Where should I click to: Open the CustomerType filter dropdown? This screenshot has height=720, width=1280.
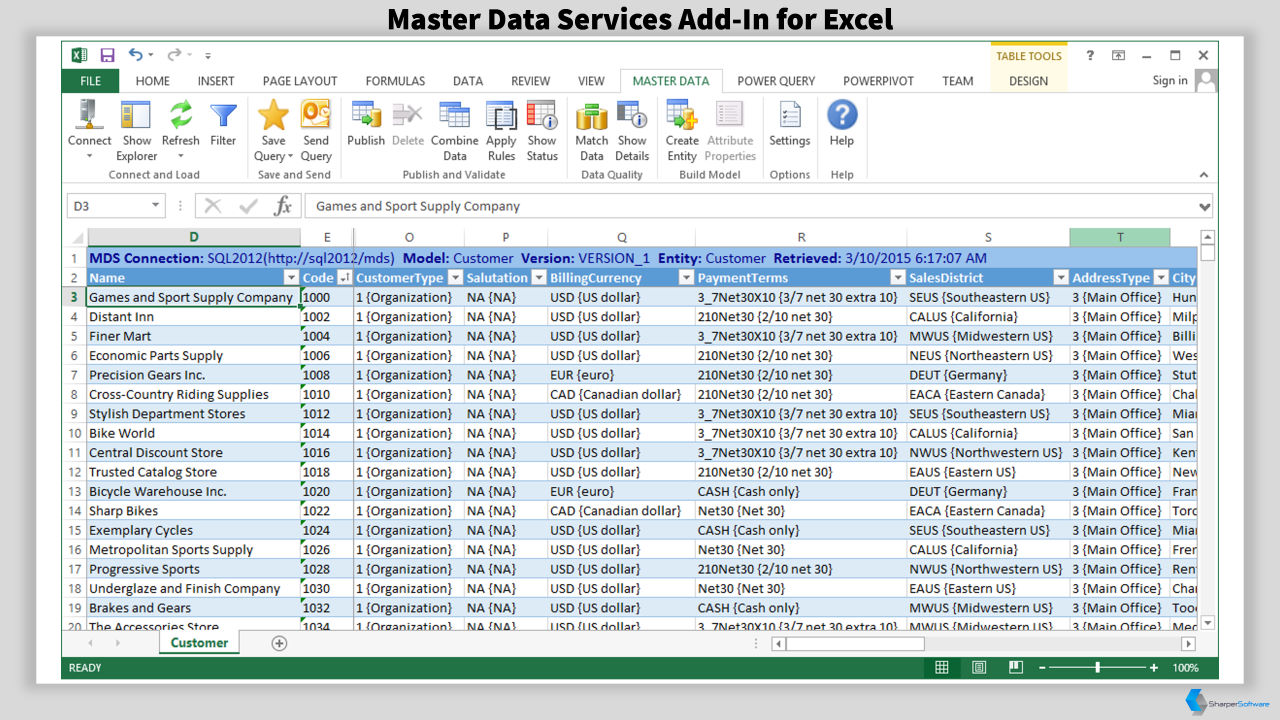(455, 278)
